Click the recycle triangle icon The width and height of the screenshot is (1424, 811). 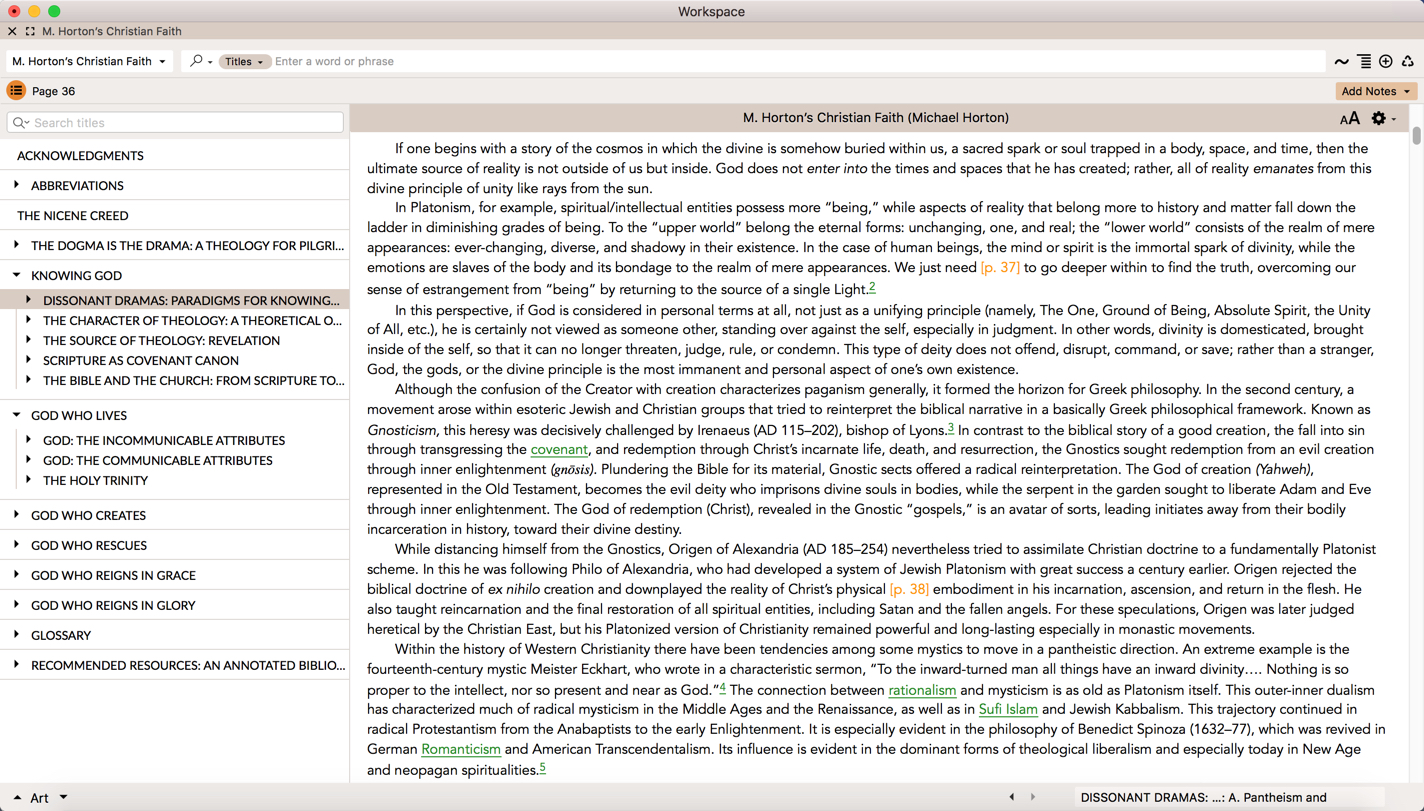[1408, 62]
